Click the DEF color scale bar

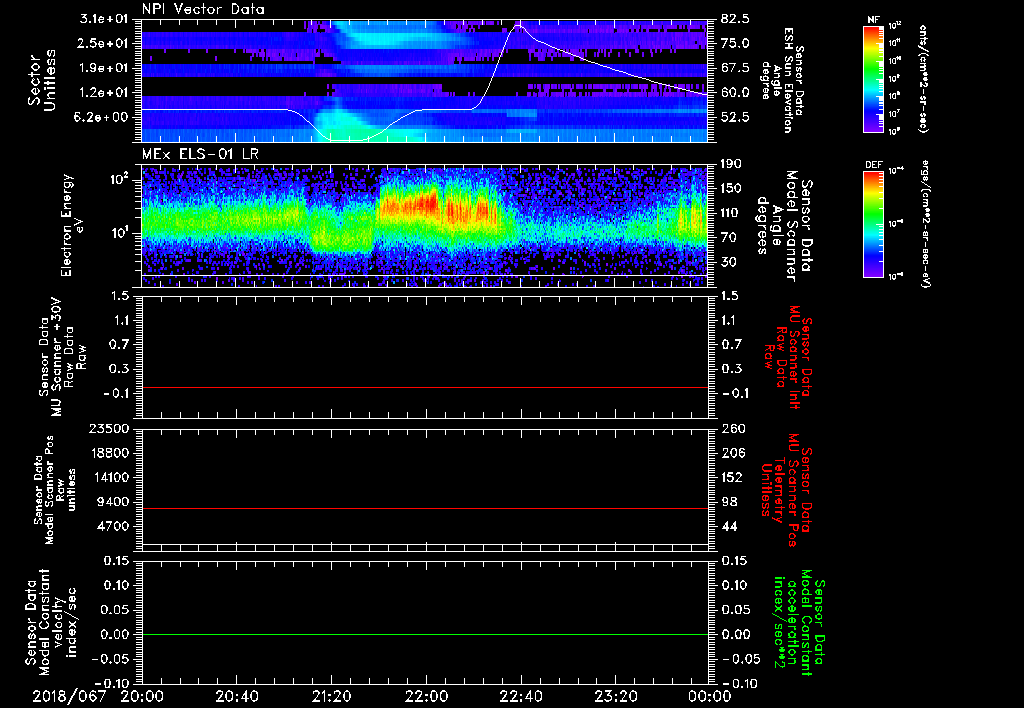coord(873,222)
